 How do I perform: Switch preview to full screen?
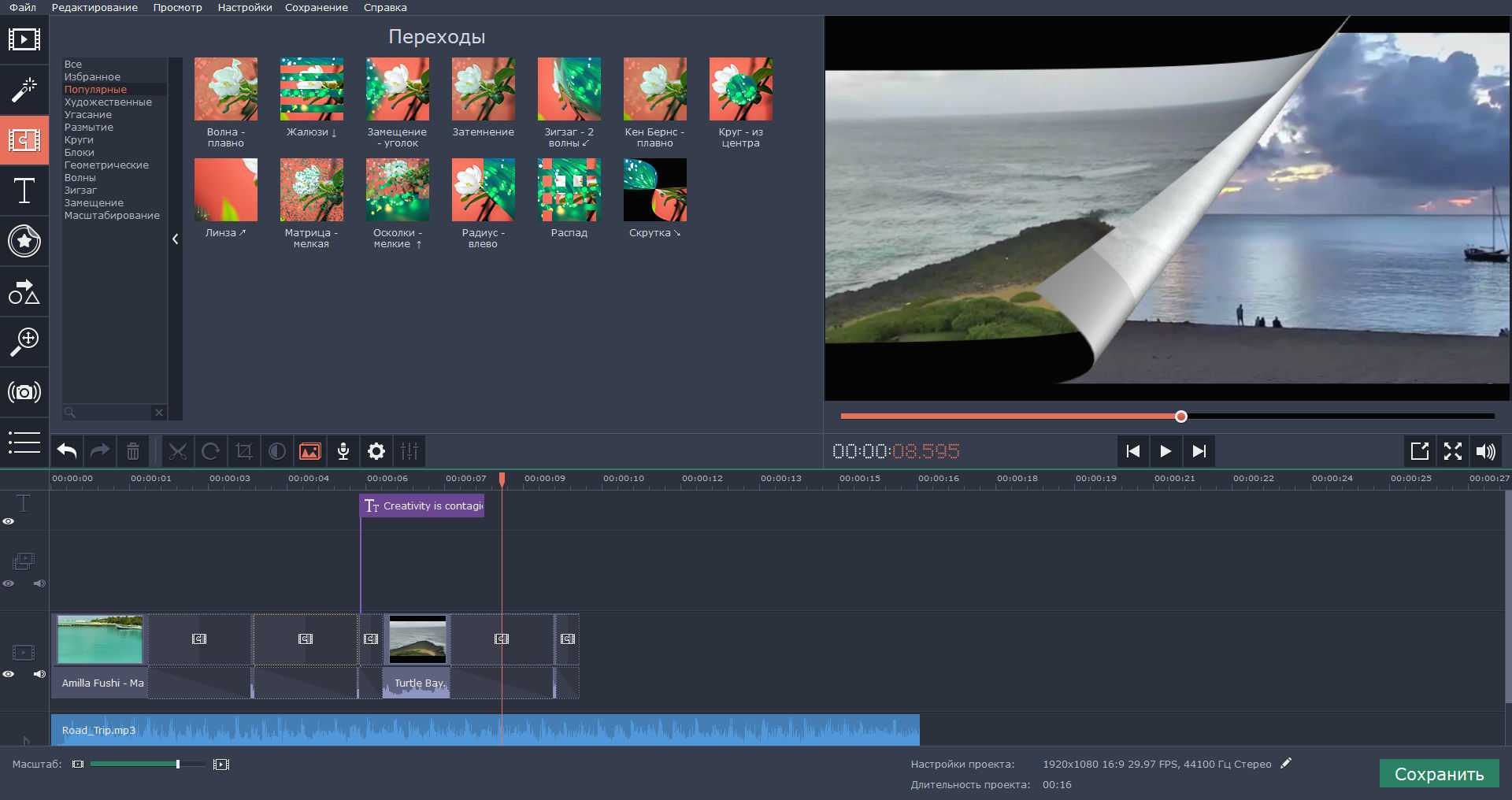[x=1453, y=451]
